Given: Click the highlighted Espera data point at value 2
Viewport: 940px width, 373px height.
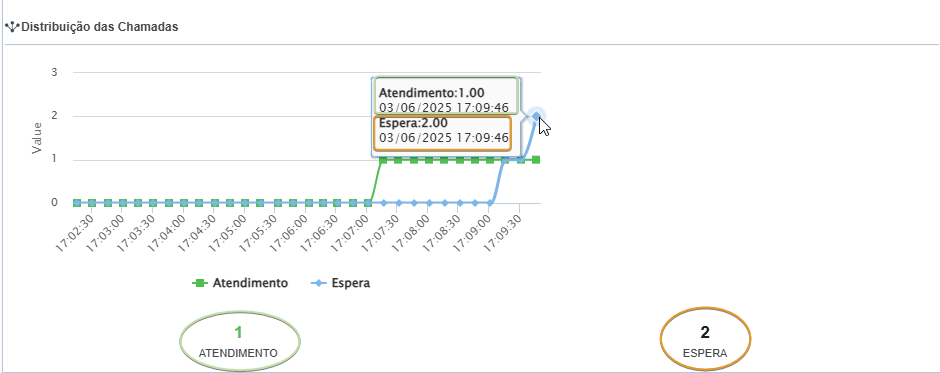Looking at the screenshot, I should click(x=537, y=116).
